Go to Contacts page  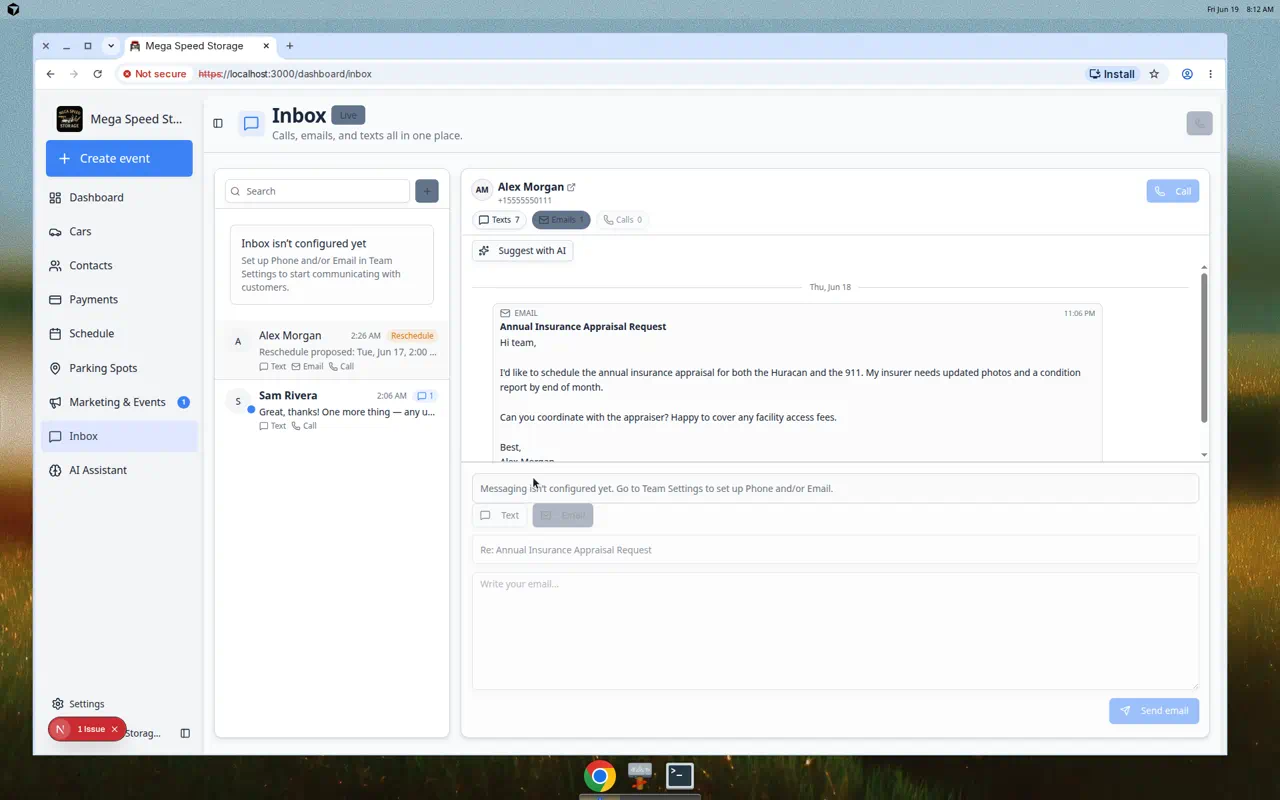pyautogui.click(x=119, y=266)
